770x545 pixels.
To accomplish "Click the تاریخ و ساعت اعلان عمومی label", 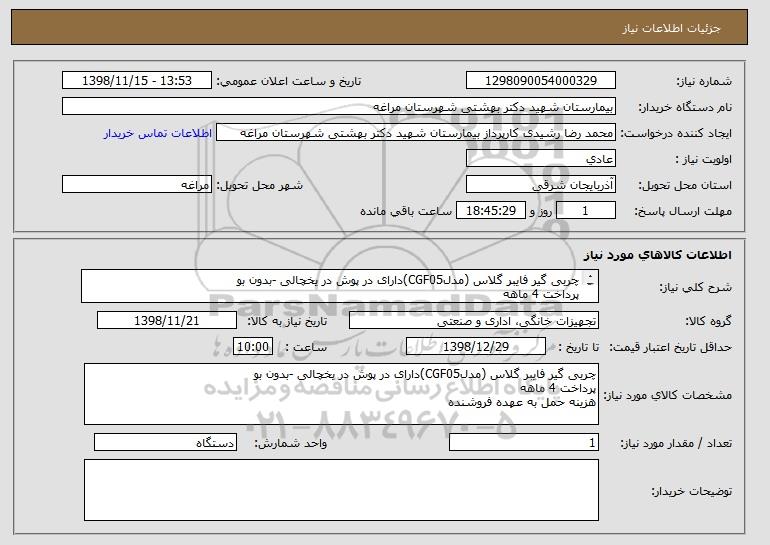I will pos(289,81).
